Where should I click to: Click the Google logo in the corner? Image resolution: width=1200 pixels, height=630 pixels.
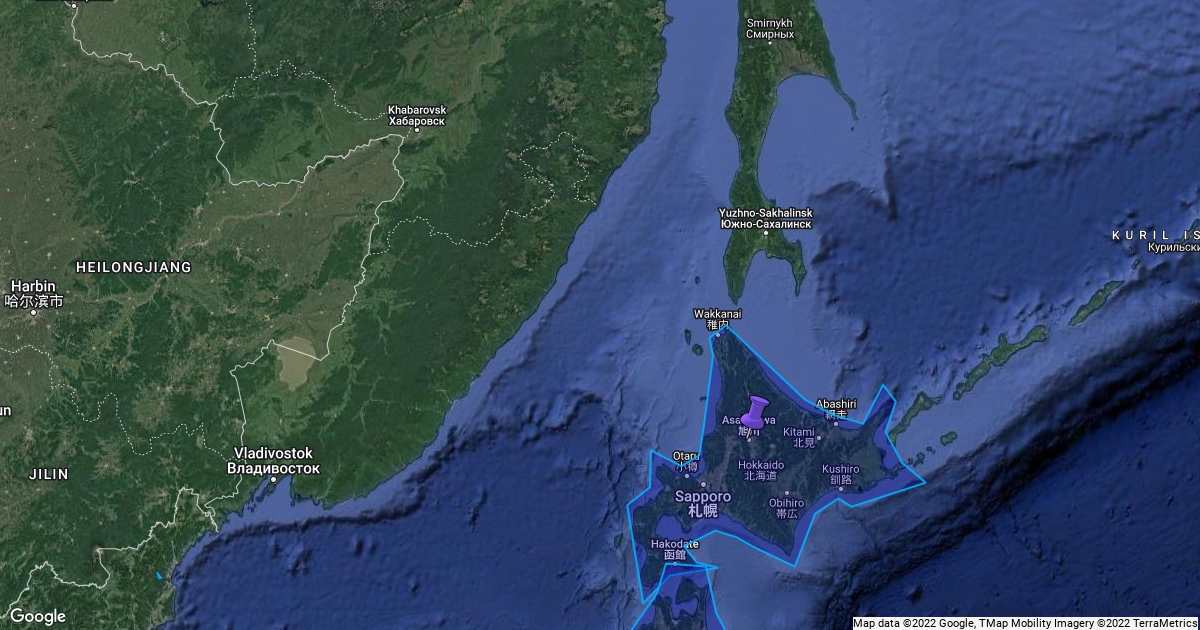[x=37, y=616]
